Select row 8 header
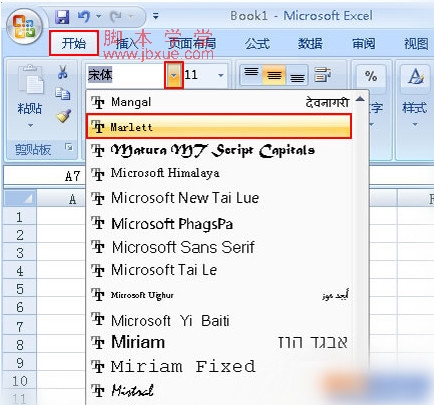Viewport: 434px width, 405px height. (x=20, y=345)
